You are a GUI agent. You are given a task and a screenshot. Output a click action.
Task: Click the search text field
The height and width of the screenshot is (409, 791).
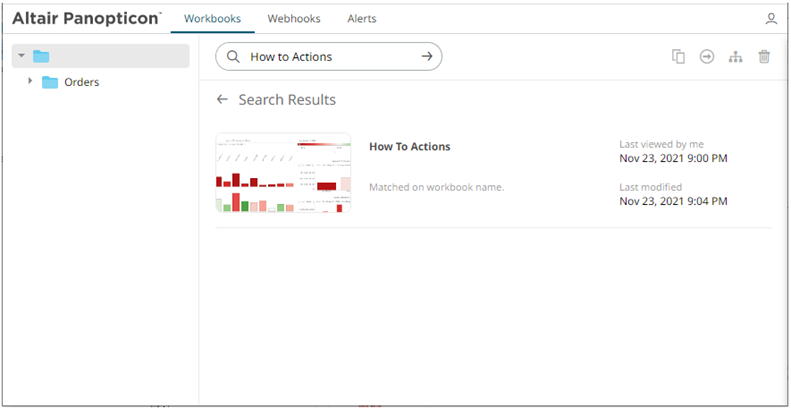click(x=330, y=57)
